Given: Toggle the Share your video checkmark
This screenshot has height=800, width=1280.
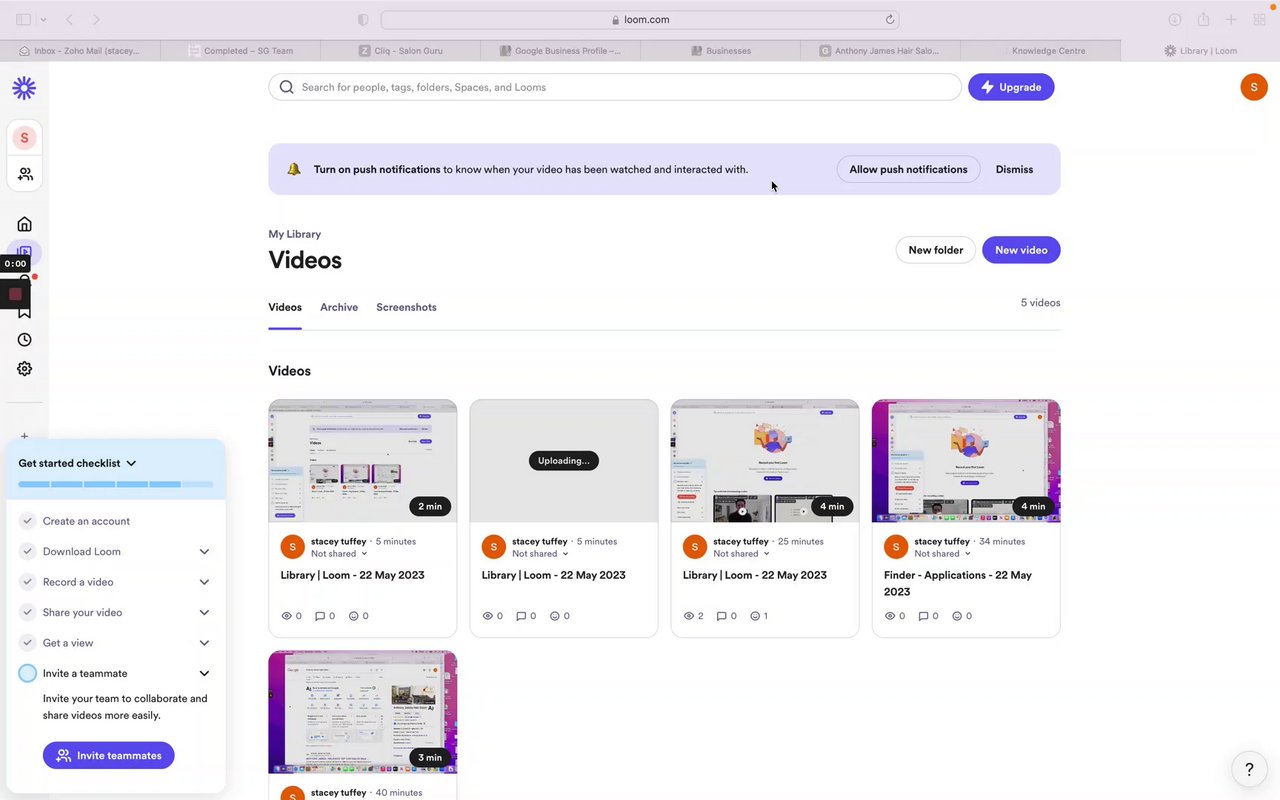Looking at the screenshot, I should (x=28, y=612).
